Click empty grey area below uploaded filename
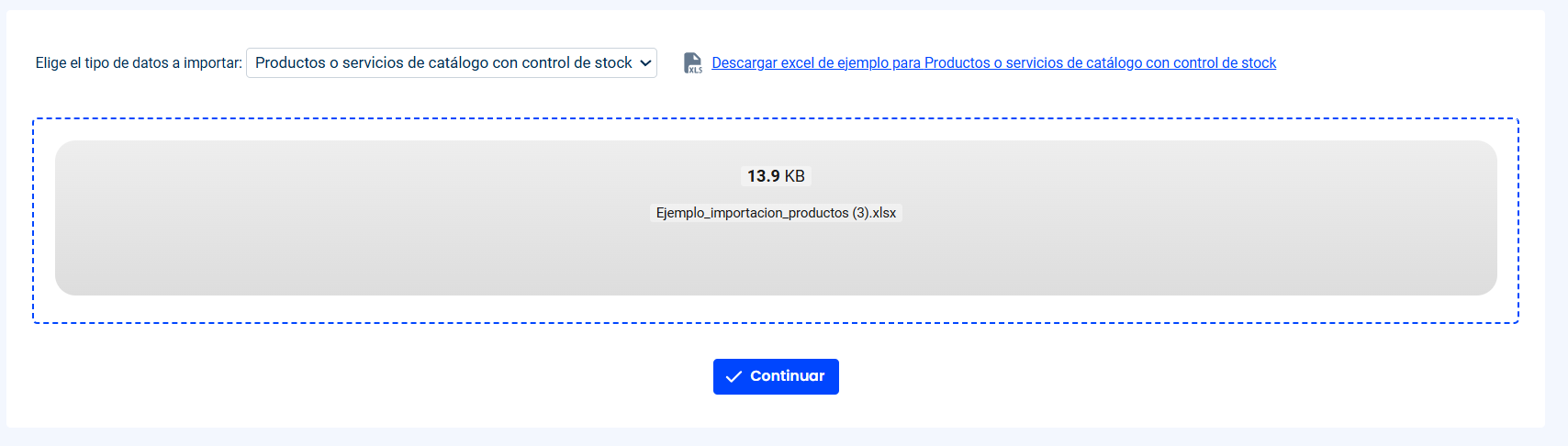The width and height of the screenshot is (1568, 446). click(776, 262)
